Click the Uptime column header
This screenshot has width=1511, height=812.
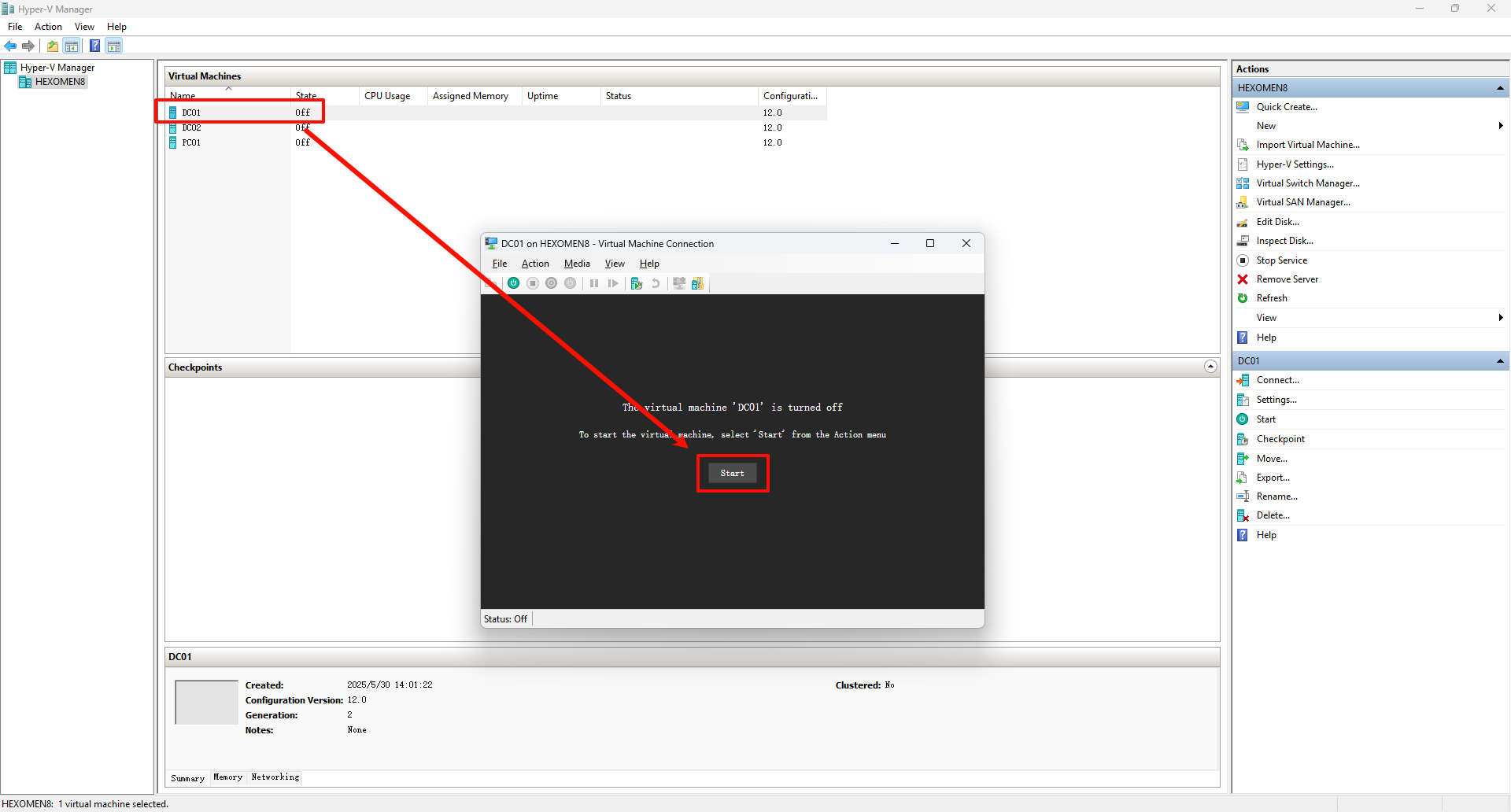tap(561, 95)
